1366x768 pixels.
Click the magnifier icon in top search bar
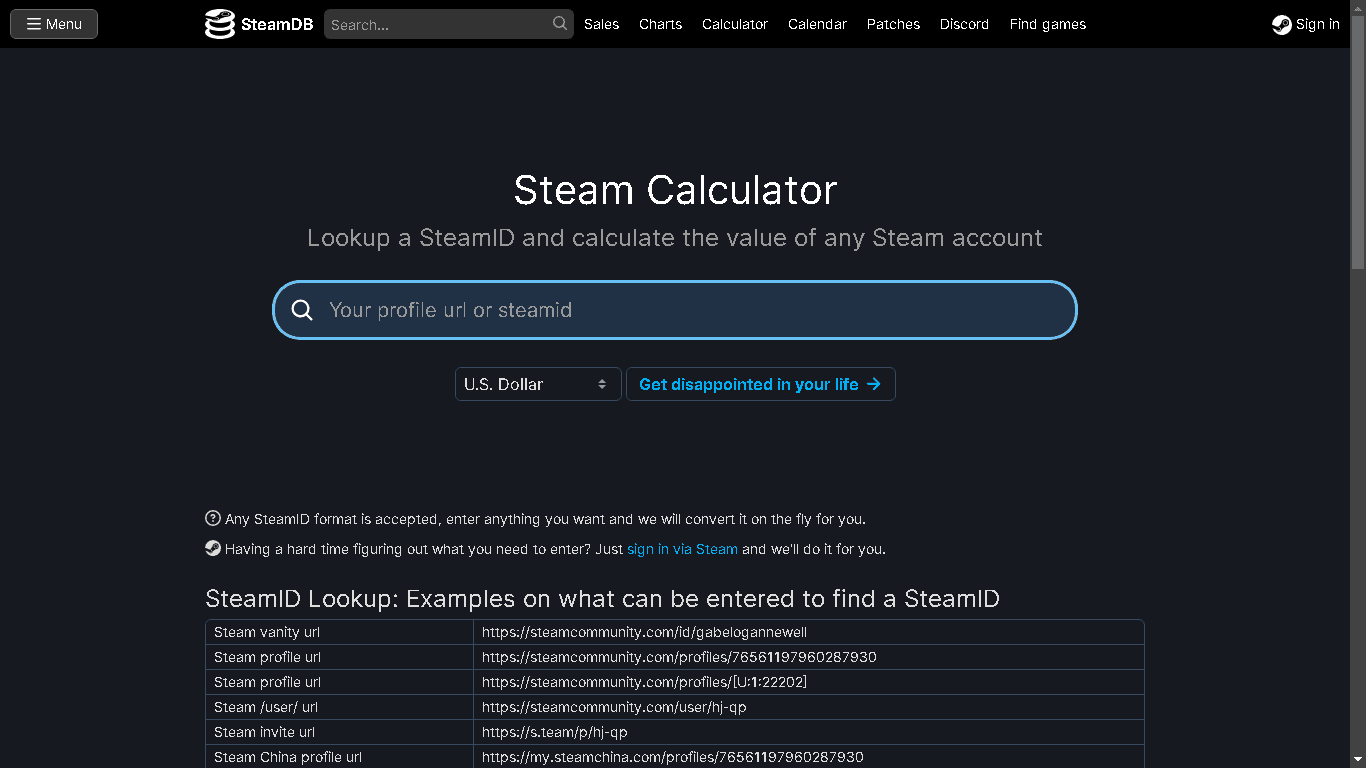[560, 24]
